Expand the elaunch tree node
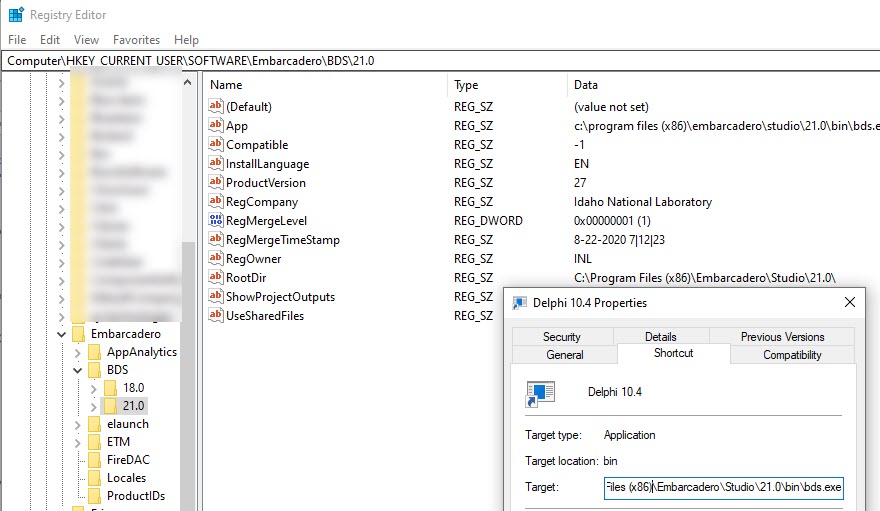880x511 pixels. pos(77,425)
